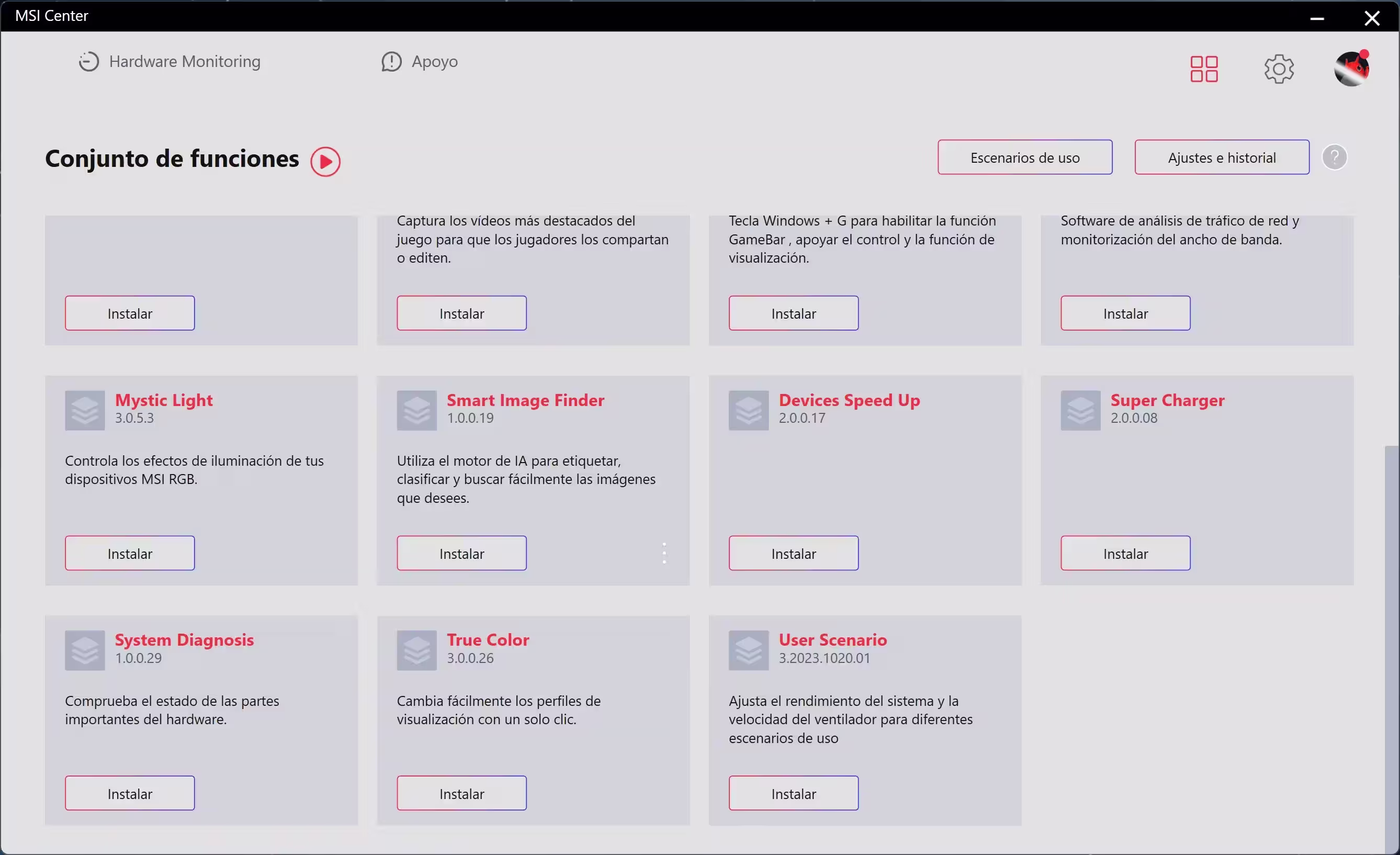Switch to the Hardware Monitoring tab

pos(170,61)
